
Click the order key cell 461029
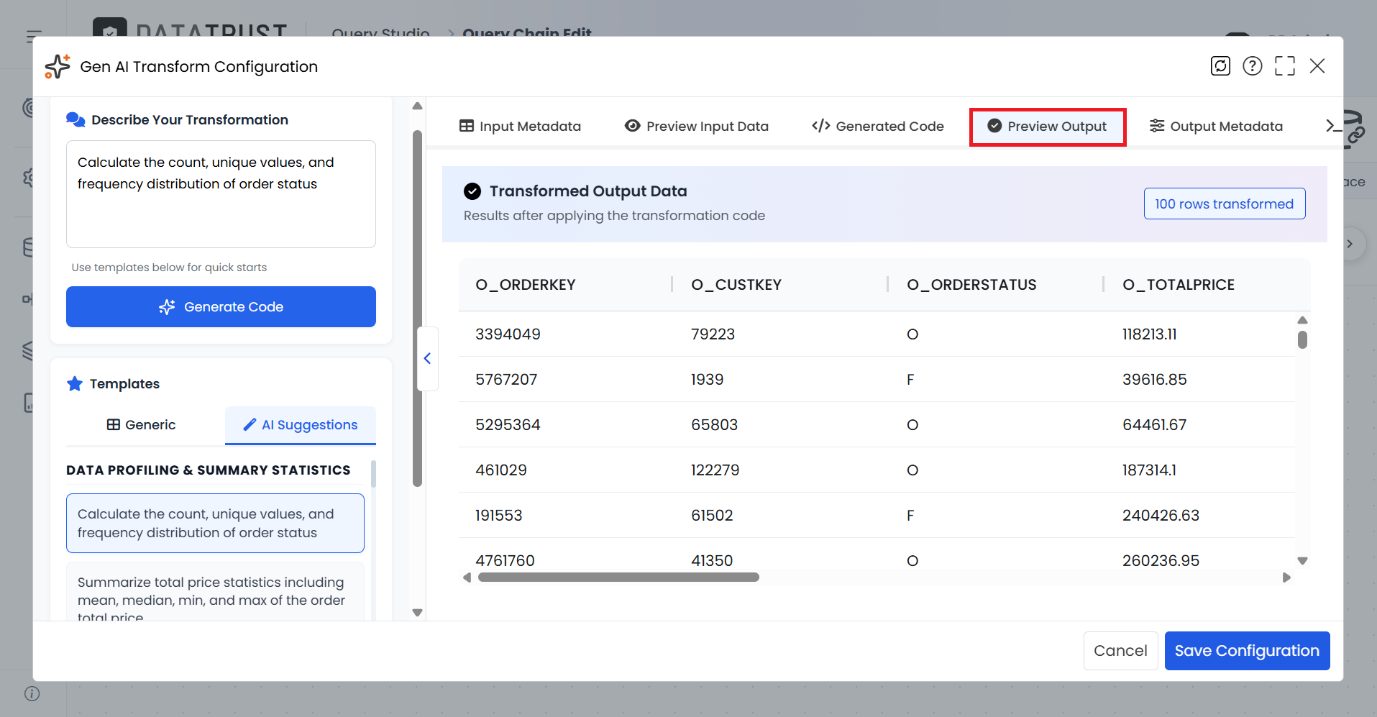pyautogui.click(x=501, y=470)
